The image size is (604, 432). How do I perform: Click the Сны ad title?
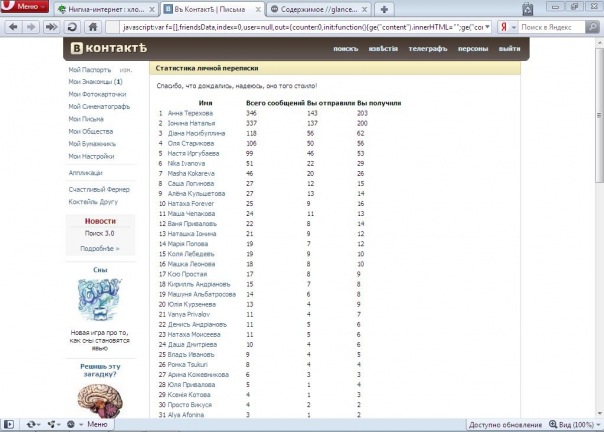(100, 270)
